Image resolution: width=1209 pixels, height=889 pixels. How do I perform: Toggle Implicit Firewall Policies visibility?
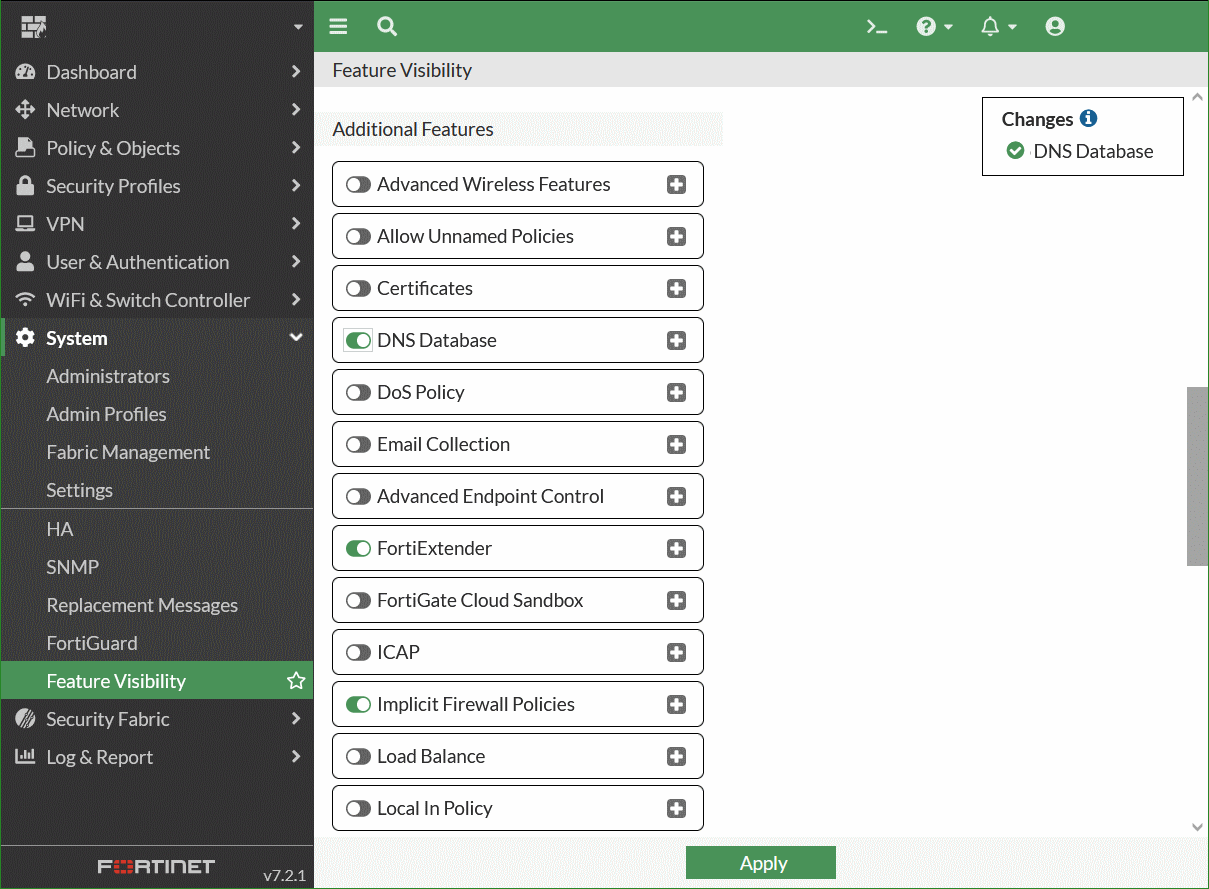point(357,704)
